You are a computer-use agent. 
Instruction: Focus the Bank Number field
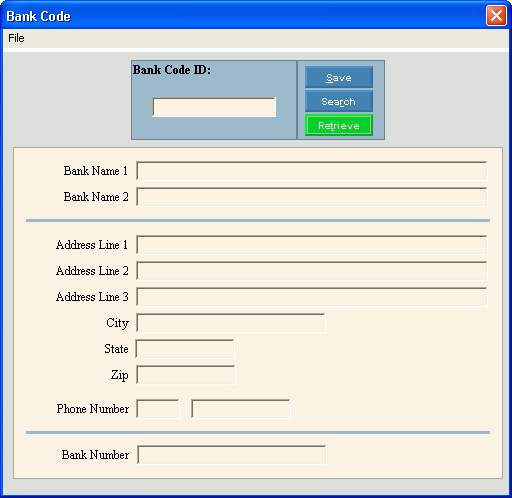(x=232, y=455)
